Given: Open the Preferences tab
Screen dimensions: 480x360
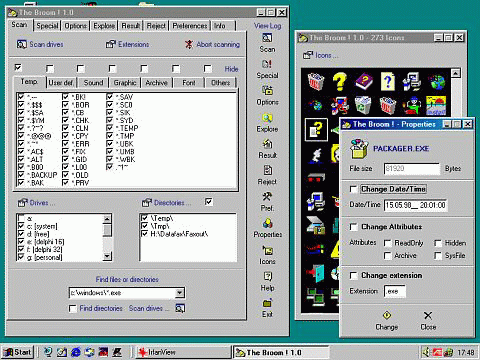Looking at the screenshot, I should [190, 26].
